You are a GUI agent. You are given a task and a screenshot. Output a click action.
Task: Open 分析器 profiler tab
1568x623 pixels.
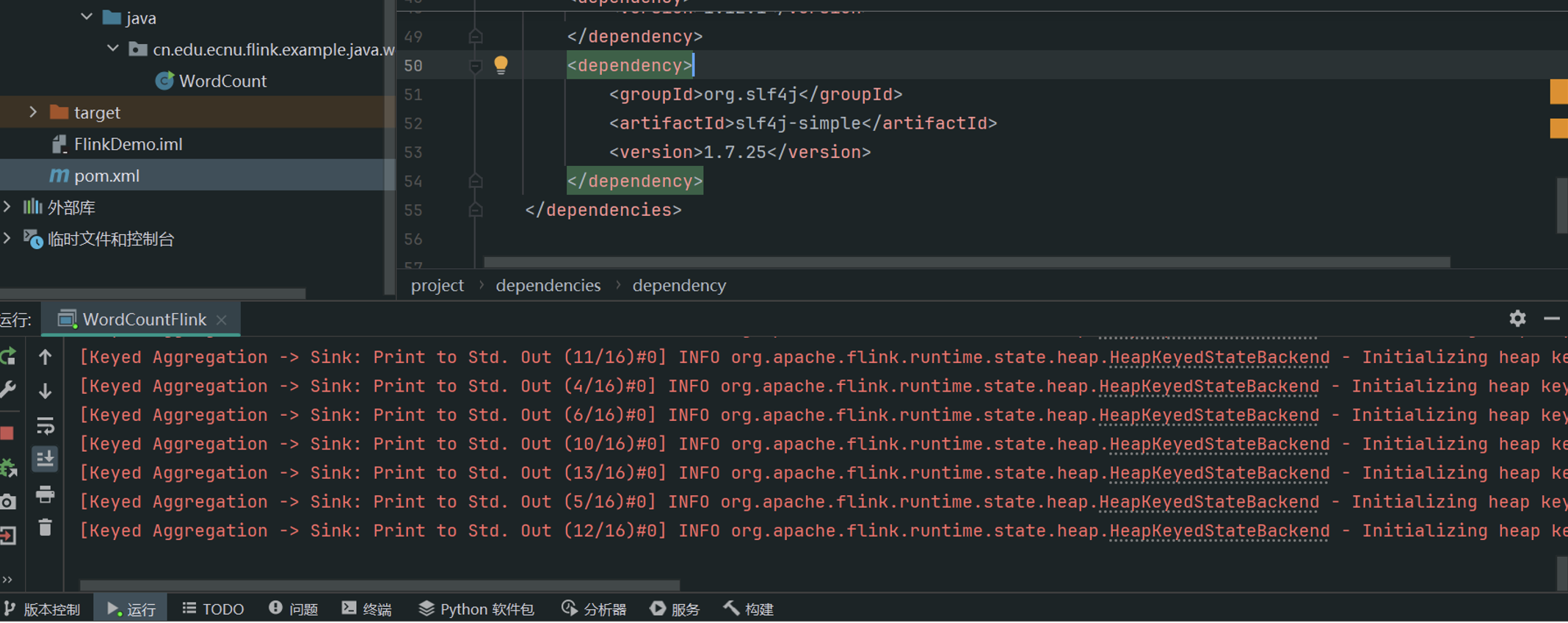click(x=595, y=609)
